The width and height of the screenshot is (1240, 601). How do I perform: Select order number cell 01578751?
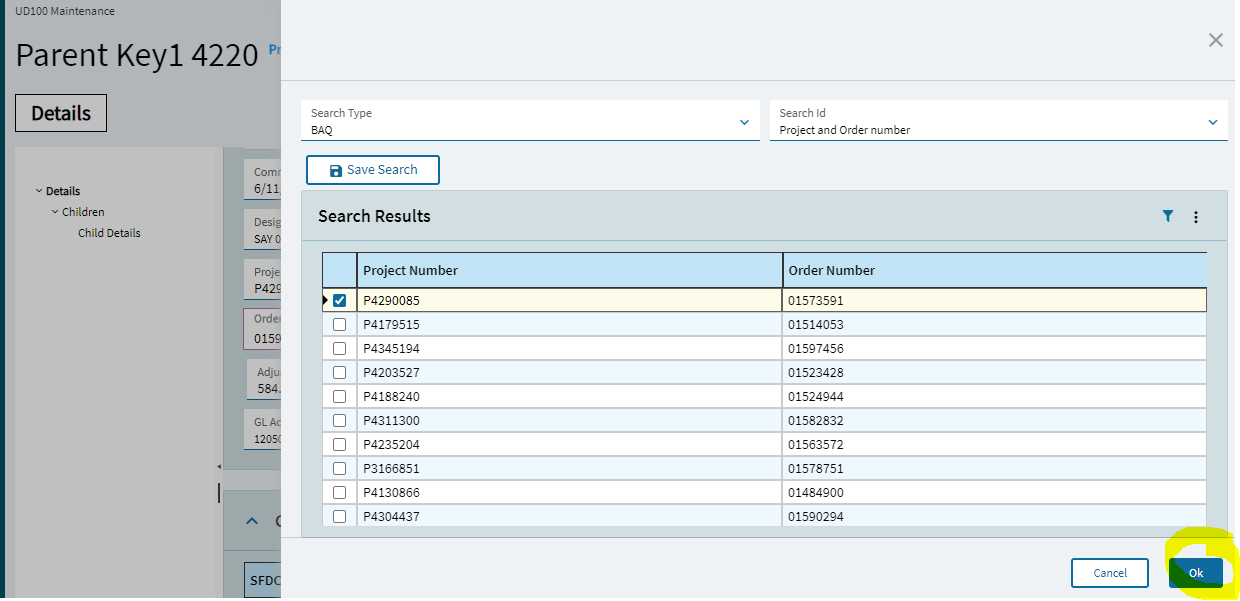[x=995, y=468]
